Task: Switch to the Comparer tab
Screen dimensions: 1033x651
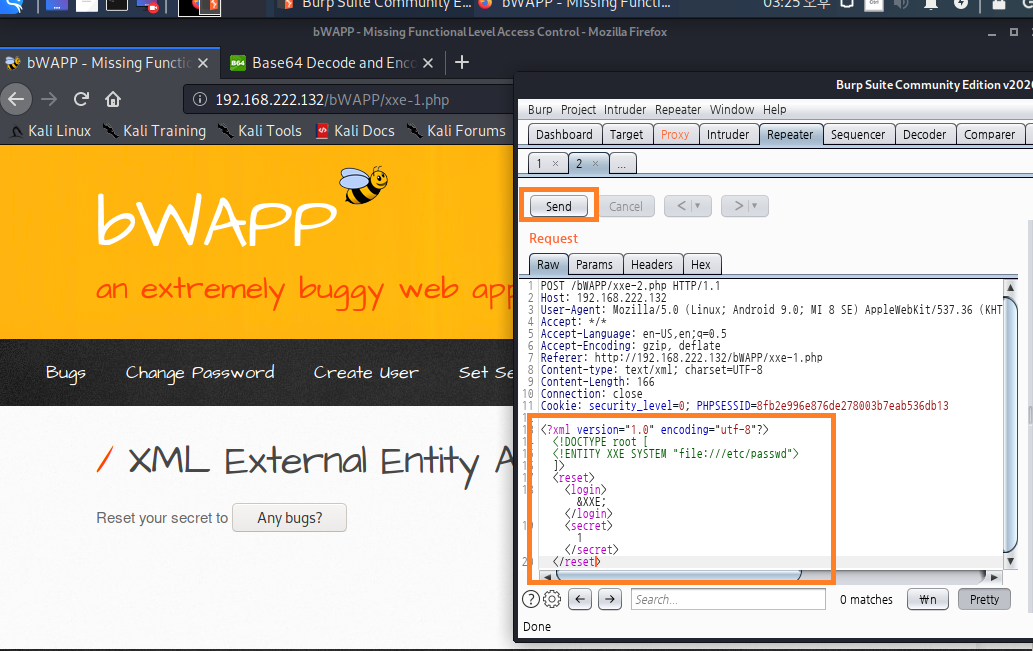Action: pos(989,134)
